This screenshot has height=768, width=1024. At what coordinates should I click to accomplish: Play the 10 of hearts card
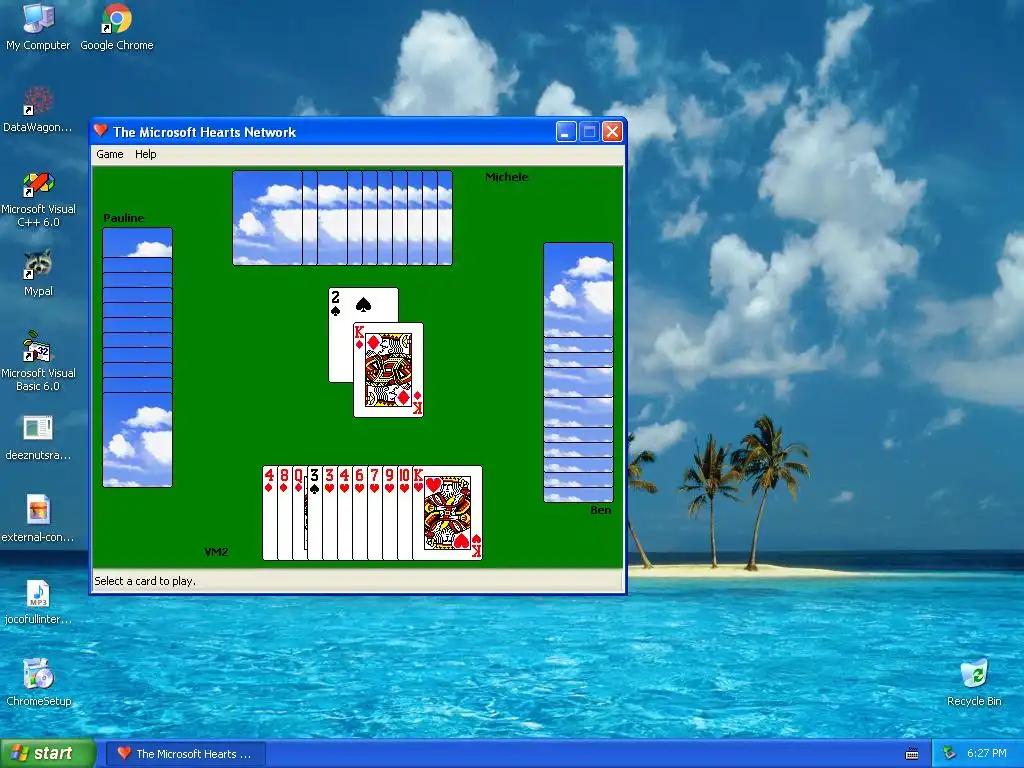tap(405, 513)
